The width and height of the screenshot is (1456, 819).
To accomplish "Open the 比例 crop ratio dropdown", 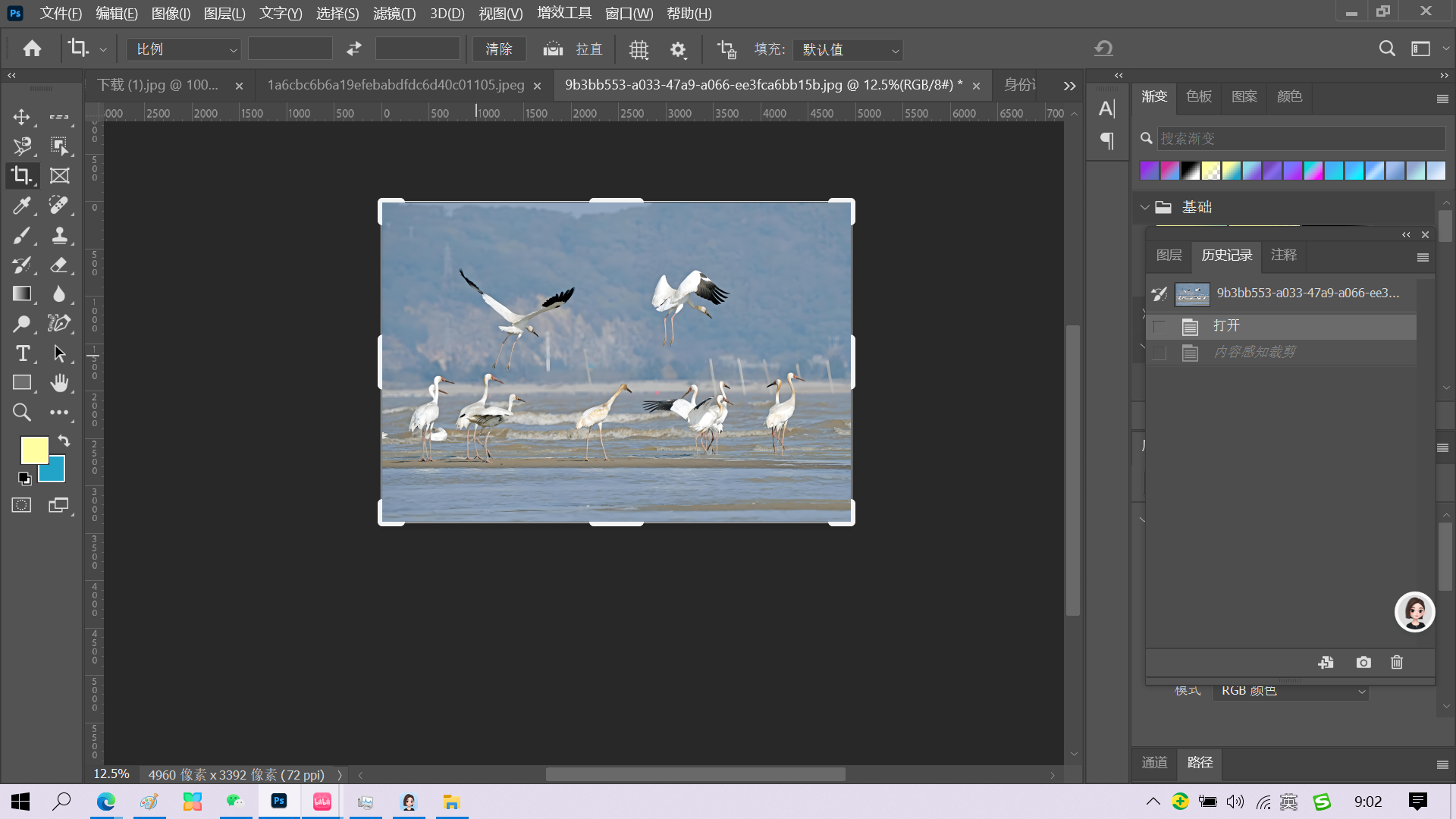I will pyautogui.click(x=184, y=49).
